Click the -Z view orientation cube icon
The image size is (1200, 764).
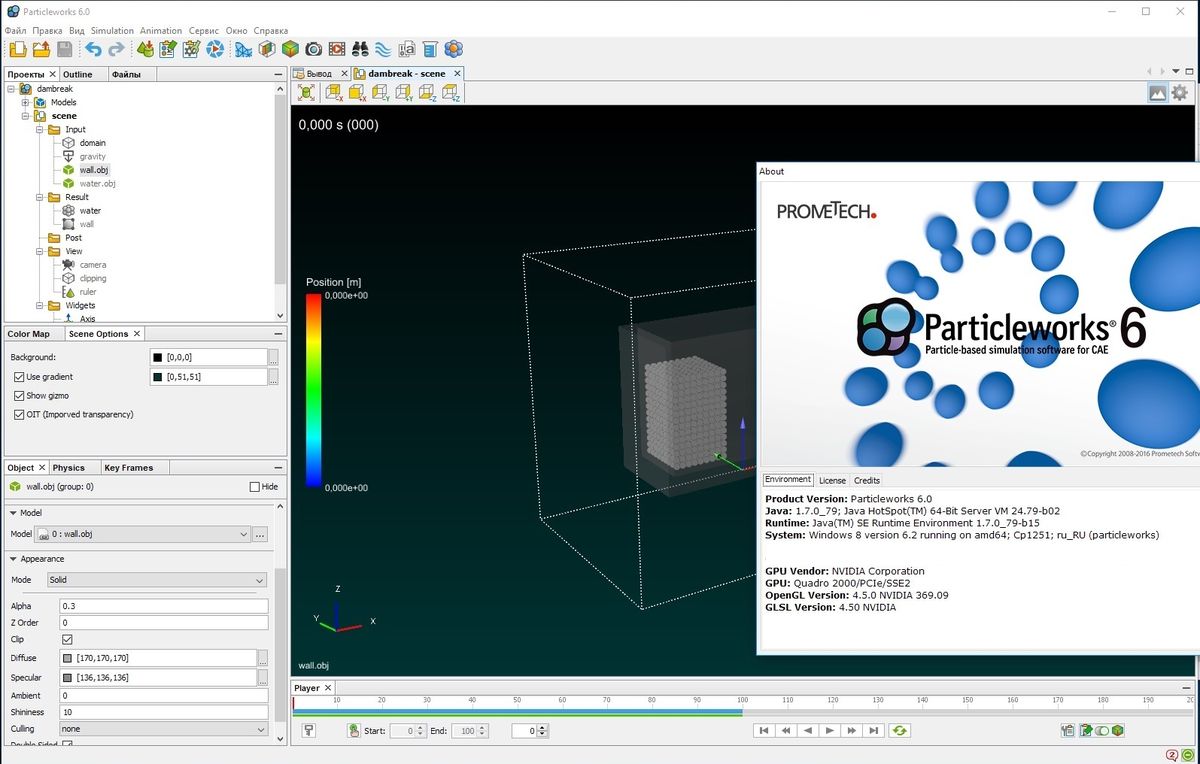(425, 92)
